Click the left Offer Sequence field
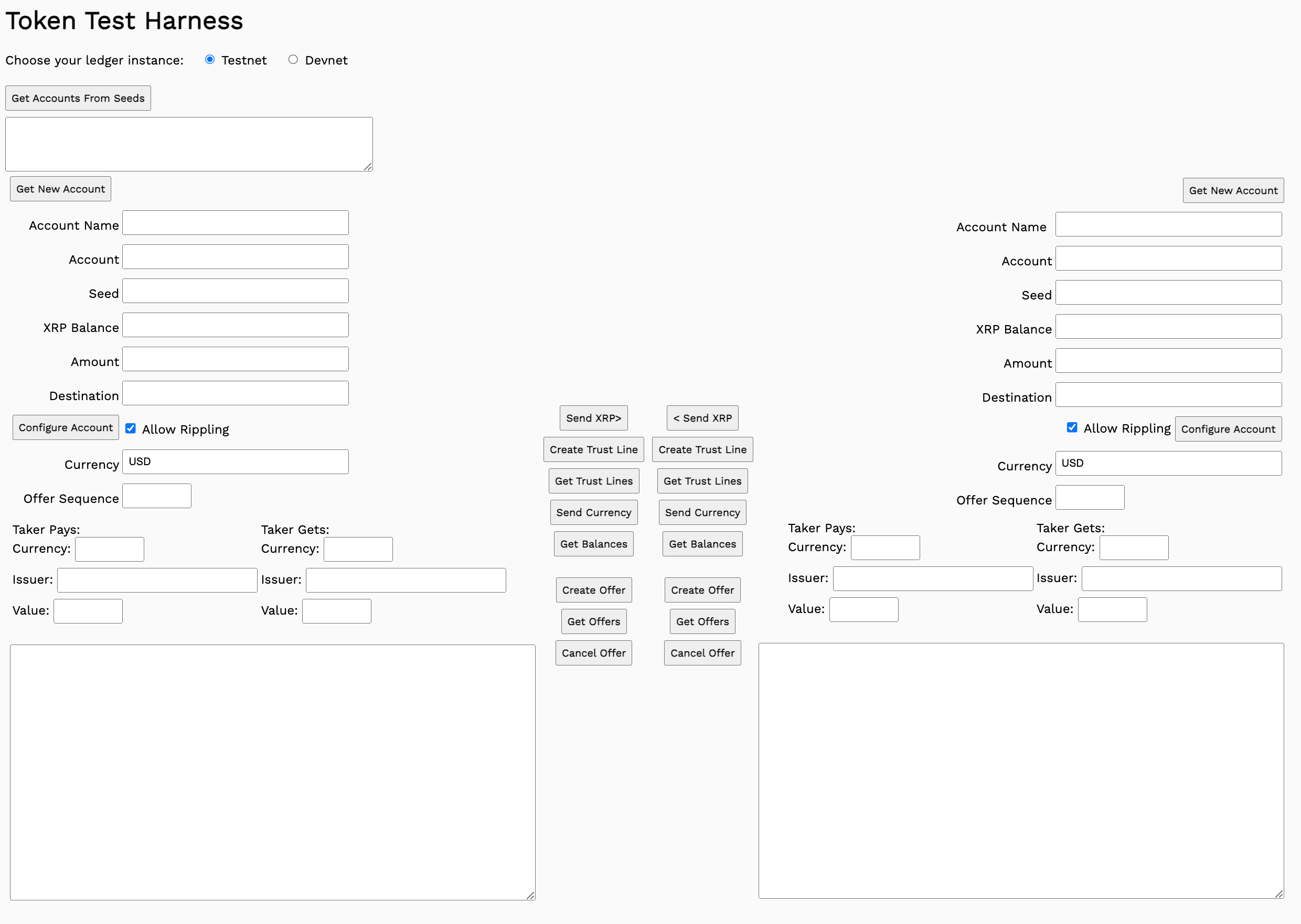The height and width of the screenshot is (924, 1301). (x=156, y=496)
